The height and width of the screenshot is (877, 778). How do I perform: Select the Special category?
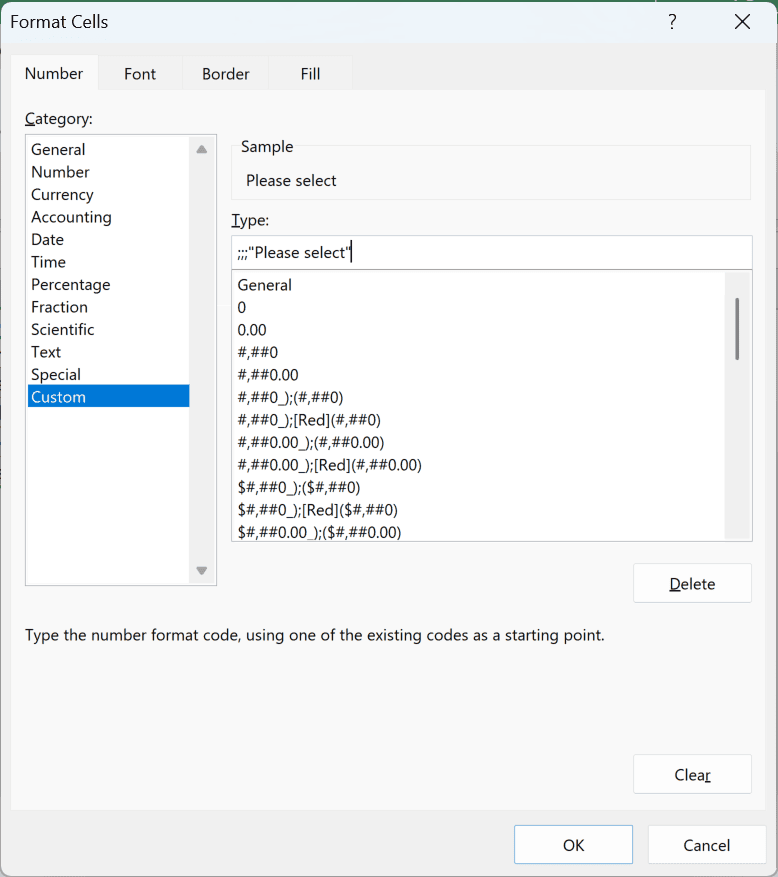pyautogui.click(x=109, y=374)
